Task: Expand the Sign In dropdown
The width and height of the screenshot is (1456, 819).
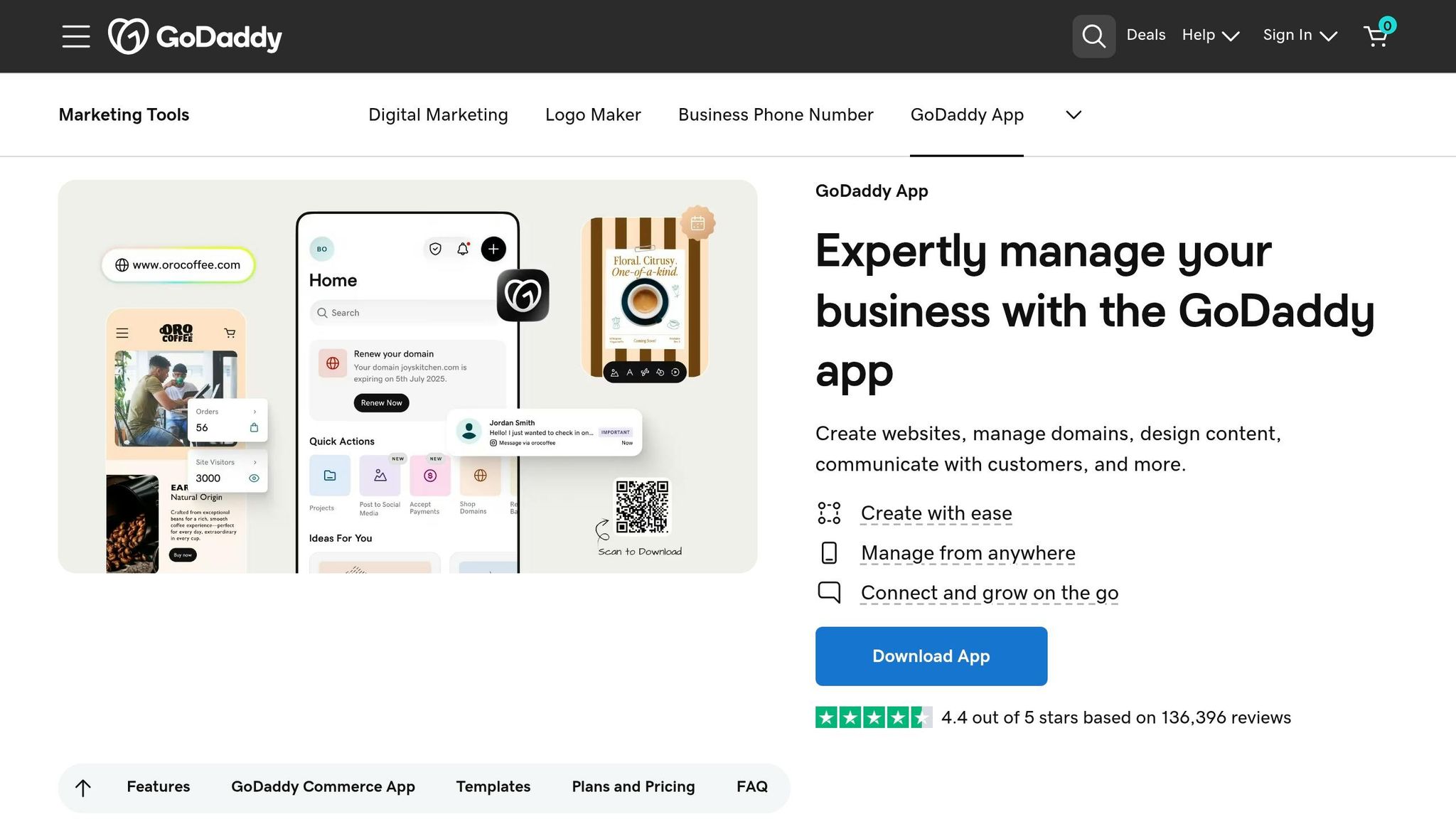Action: click(1300, 35)
